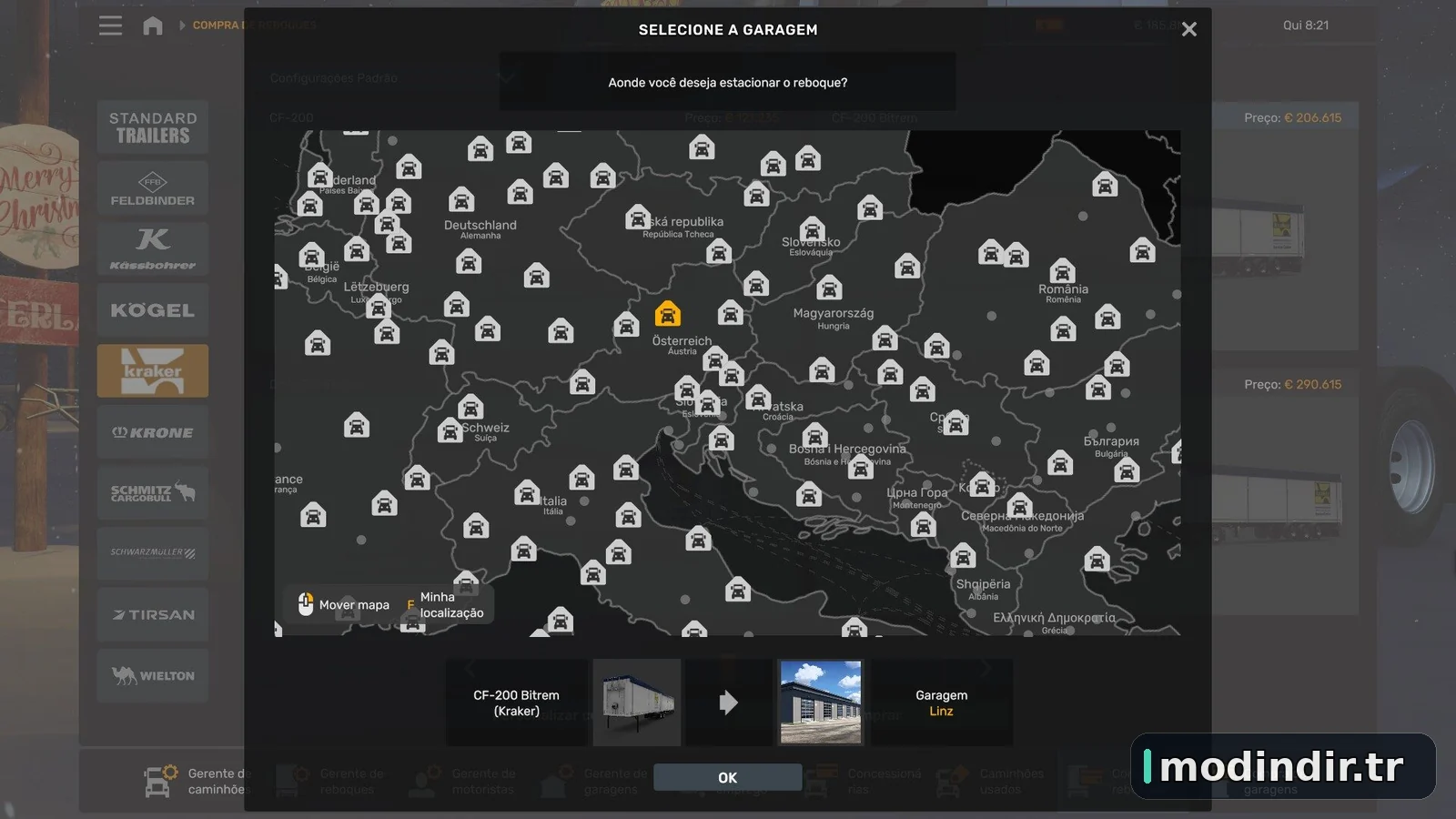This screenshot has height=819, width=1456.
Task: Choose the Wielton trailer brand
Action: click(153, 675)
